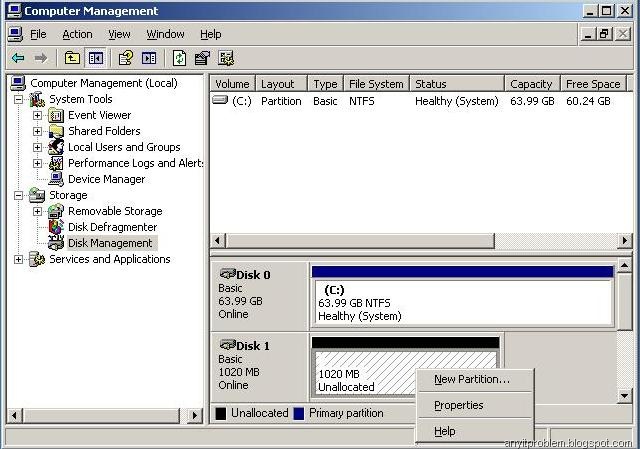The image size is (640, 449).
Task: Expand Local Users and Groups node
Action: click(37, 147)
